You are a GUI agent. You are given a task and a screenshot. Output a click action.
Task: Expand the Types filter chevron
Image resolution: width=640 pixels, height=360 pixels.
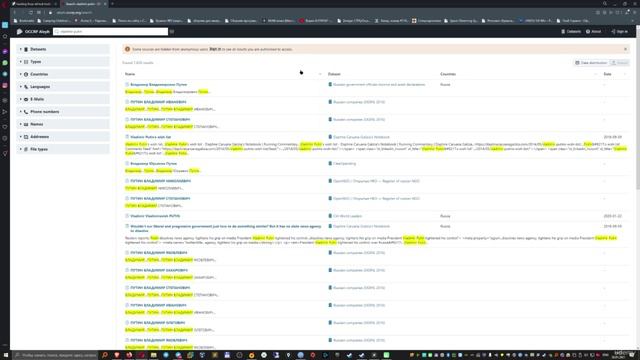pyautogui.click(x=21, y=62)
